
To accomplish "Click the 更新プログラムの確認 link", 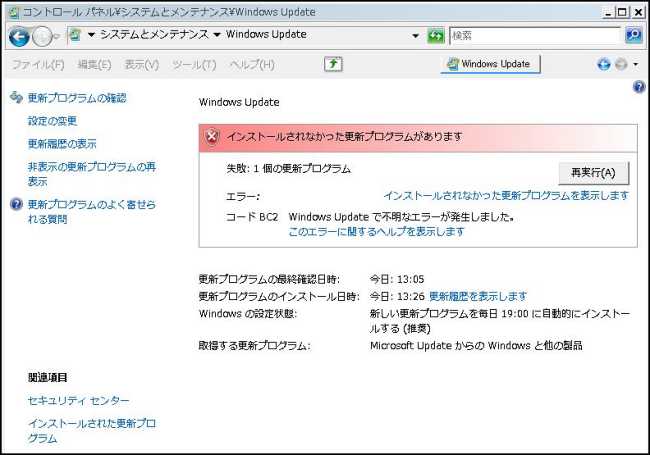I will point(77,98).
